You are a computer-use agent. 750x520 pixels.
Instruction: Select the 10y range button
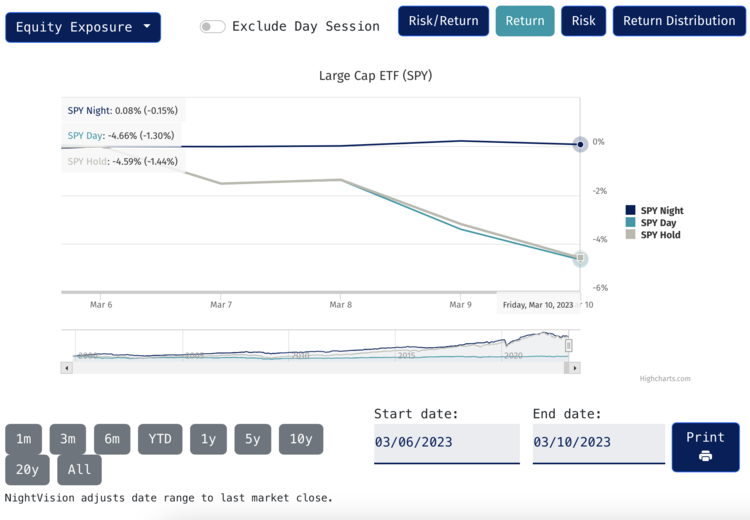301,439
